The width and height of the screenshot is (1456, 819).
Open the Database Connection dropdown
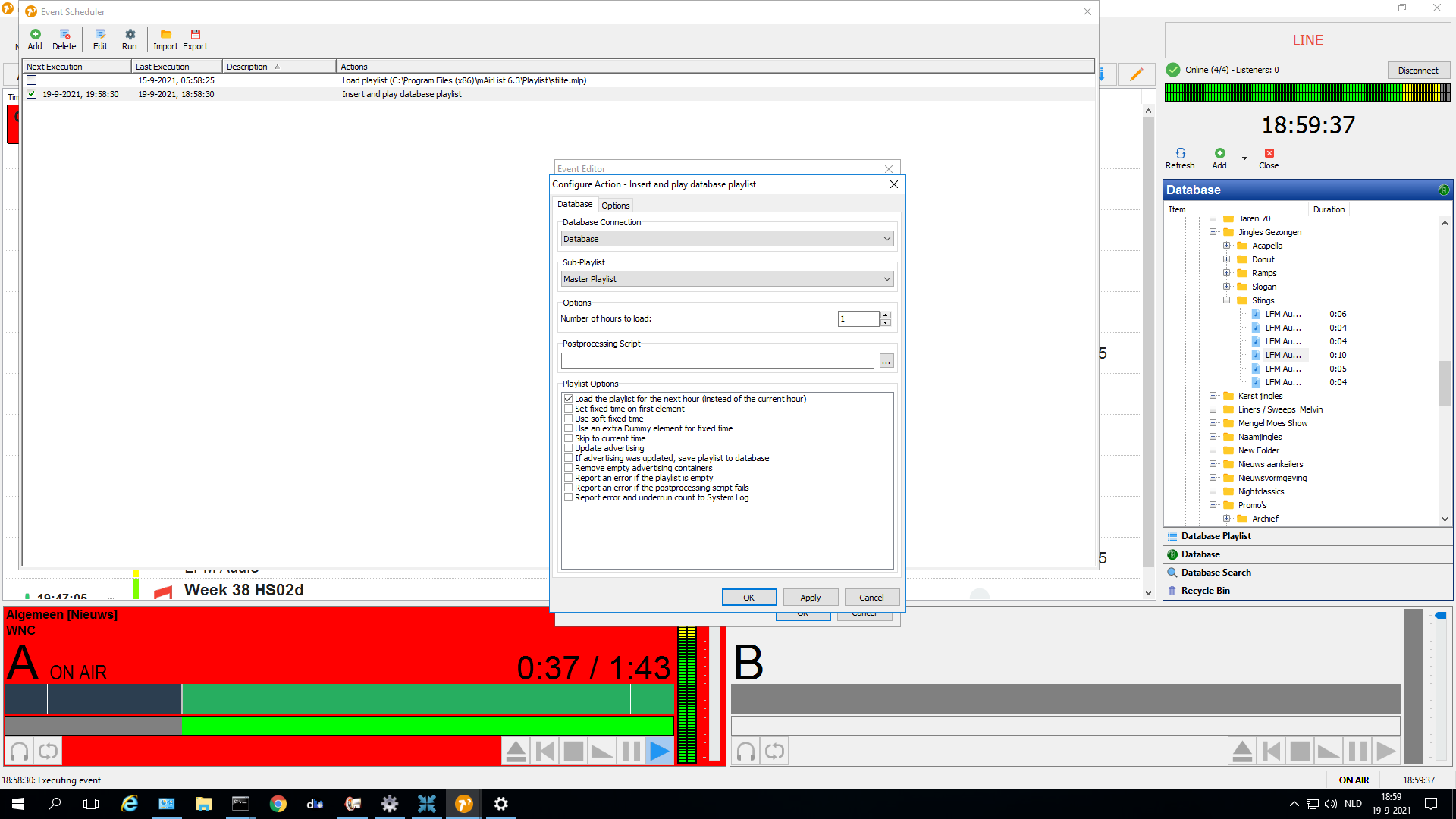click(x=726, y=239)
